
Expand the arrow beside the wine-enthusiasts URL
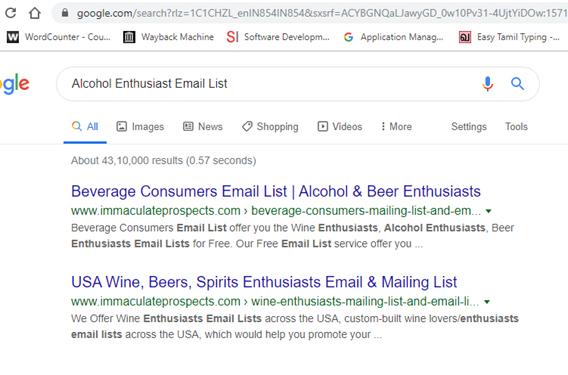(487, 301)
